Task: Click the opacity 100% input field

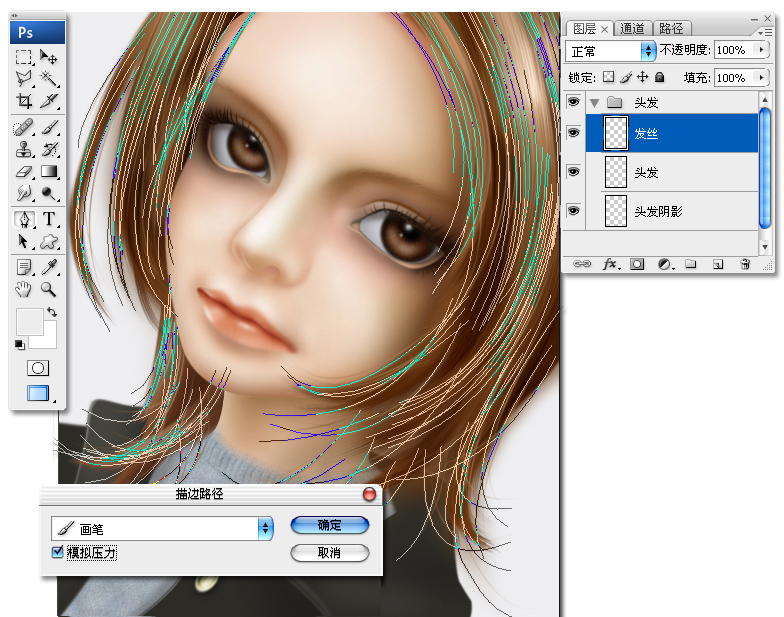Action: pos(735,50)
